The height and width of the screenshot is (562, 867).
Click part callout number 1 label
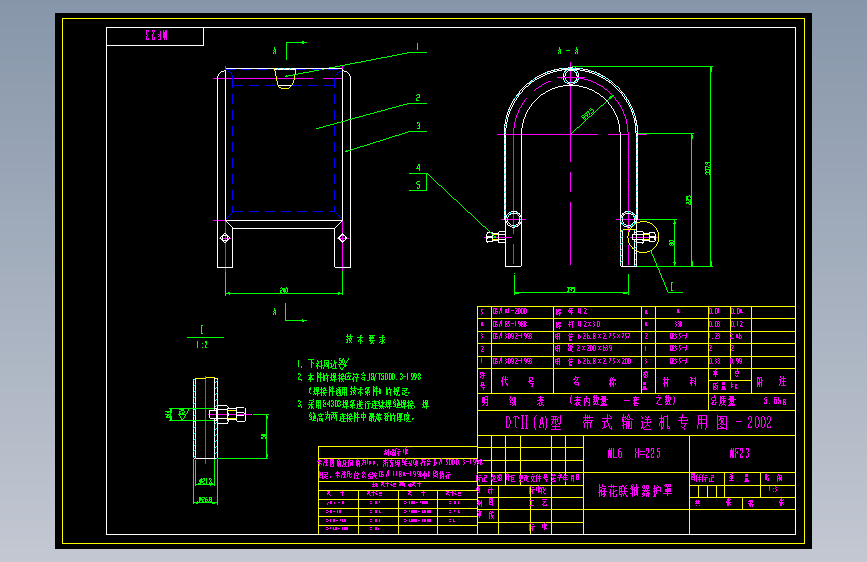coord(417,47)
